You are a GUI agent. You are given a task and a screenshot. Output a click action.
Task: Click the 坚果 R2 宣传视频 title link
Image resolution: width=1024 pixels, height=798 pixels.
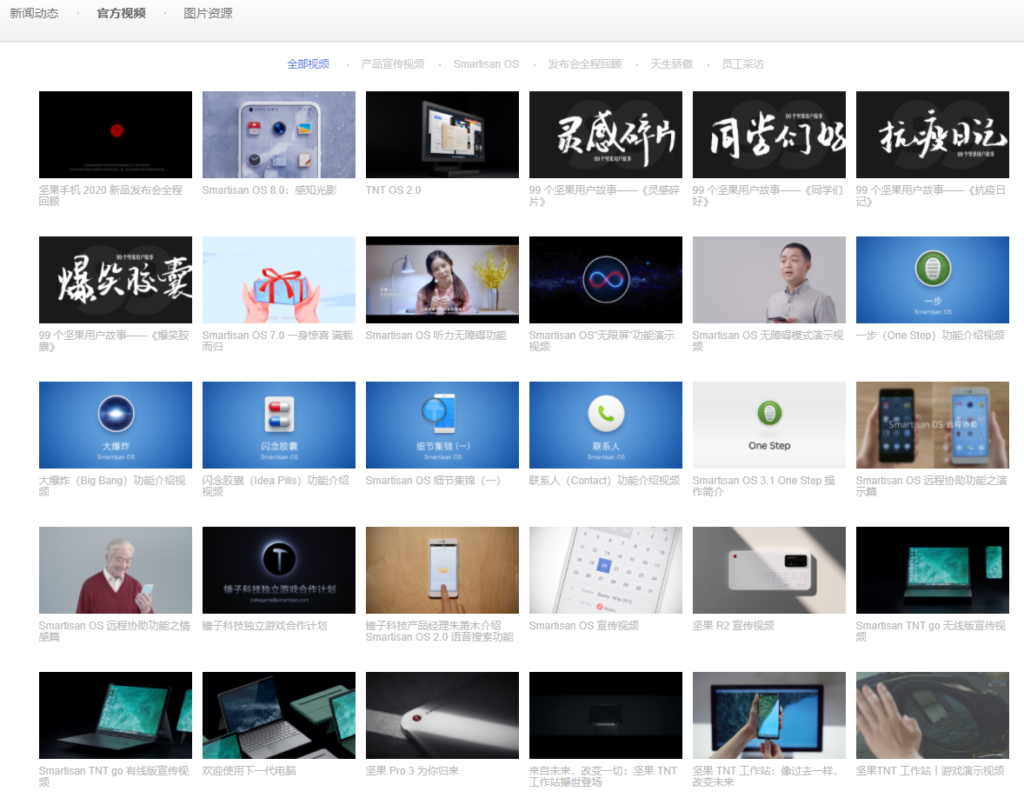click(x=733, y=626)
